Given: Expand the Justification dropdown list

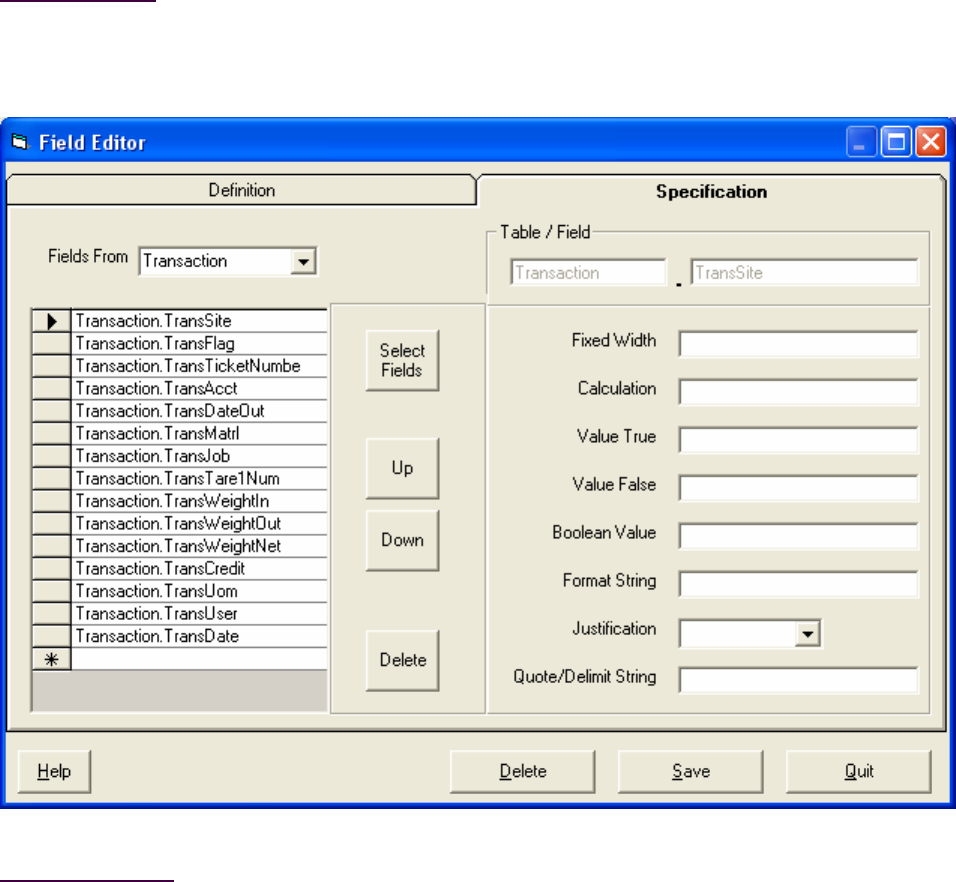Looking at the screenshot, I should click(809, 633).
